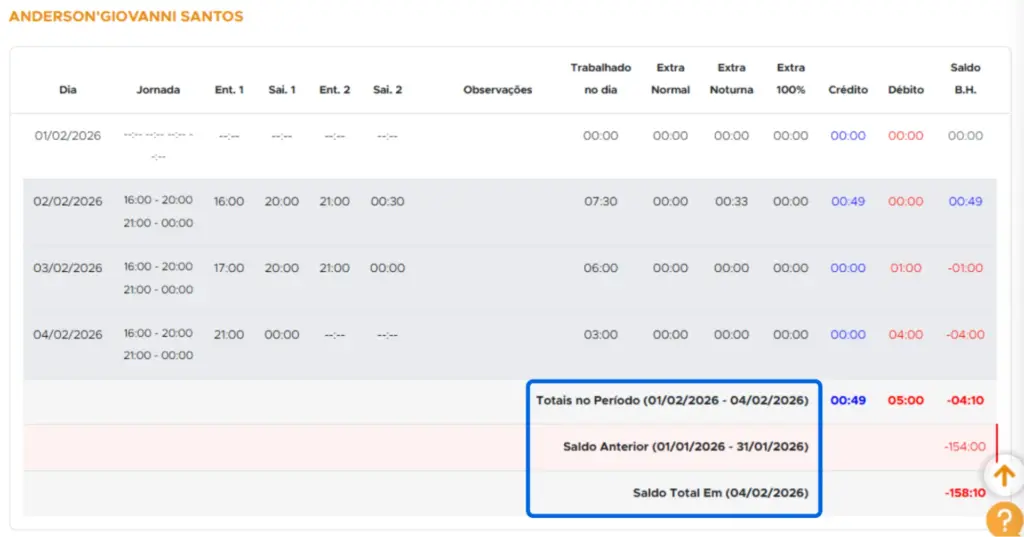The image size is (1024, 537).
Task: Select the Débito column header
Action: click(x=906, y=90)
